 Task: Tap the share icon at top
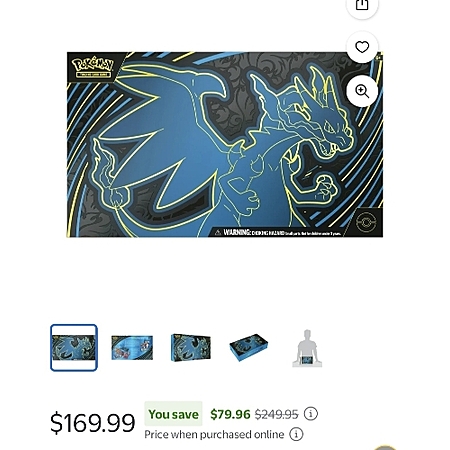tap(362, 5)
